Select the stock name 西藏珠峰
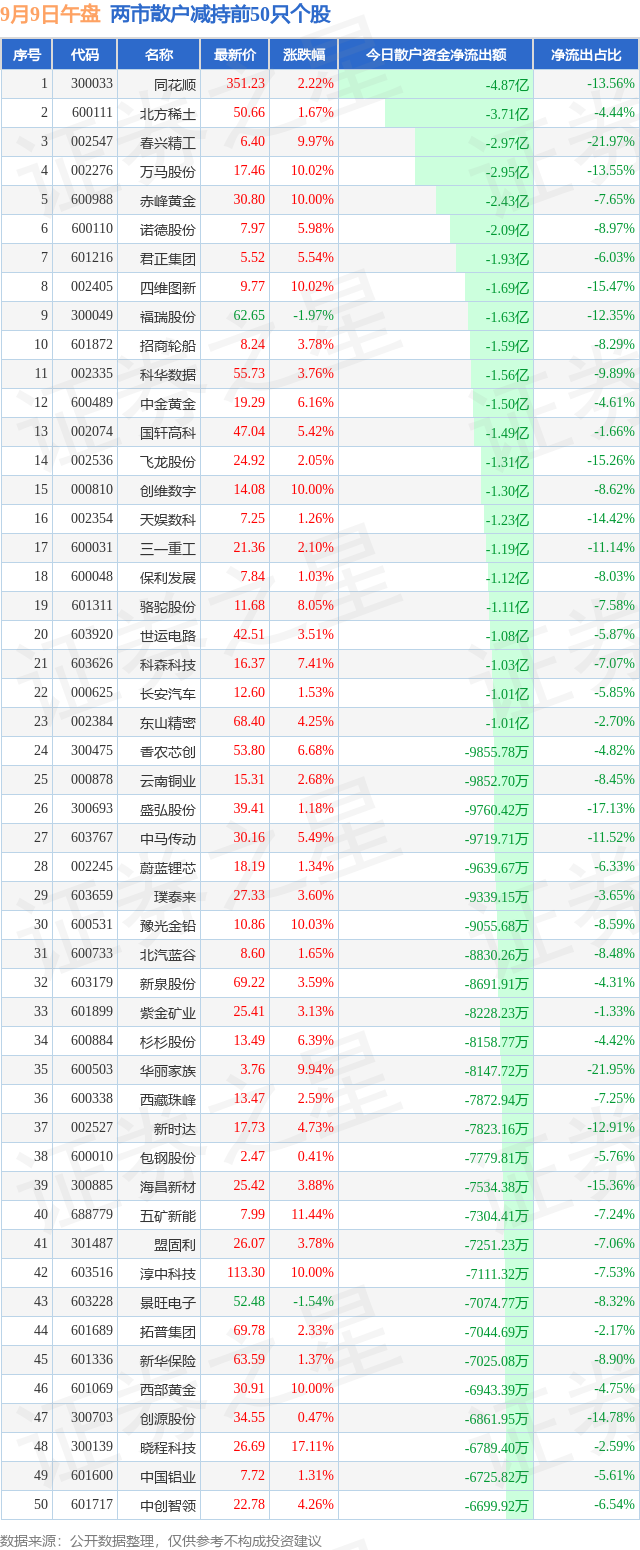The width and height of the screenshot is (640, 1550). (168, 1098)
